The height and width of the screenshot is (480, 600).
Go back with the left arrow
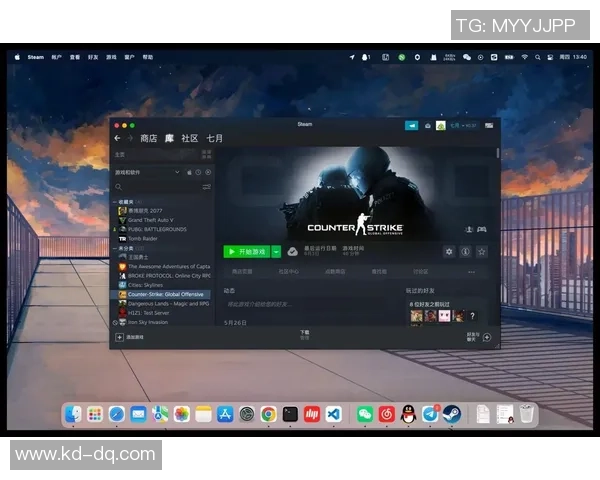click(117, 138)
